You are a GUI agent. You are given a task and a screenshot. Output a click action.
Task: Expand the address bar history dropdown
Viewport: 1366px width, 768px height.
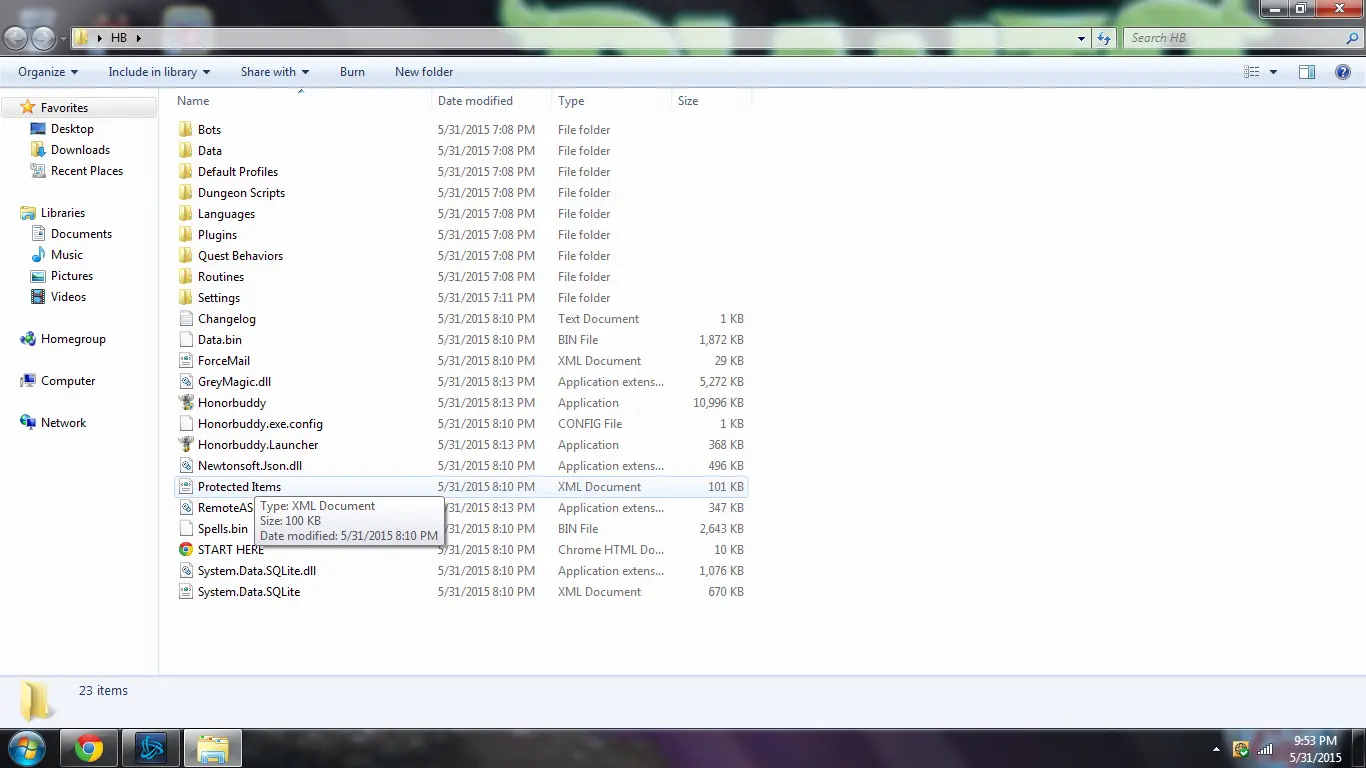click(x=1082, y=38)
